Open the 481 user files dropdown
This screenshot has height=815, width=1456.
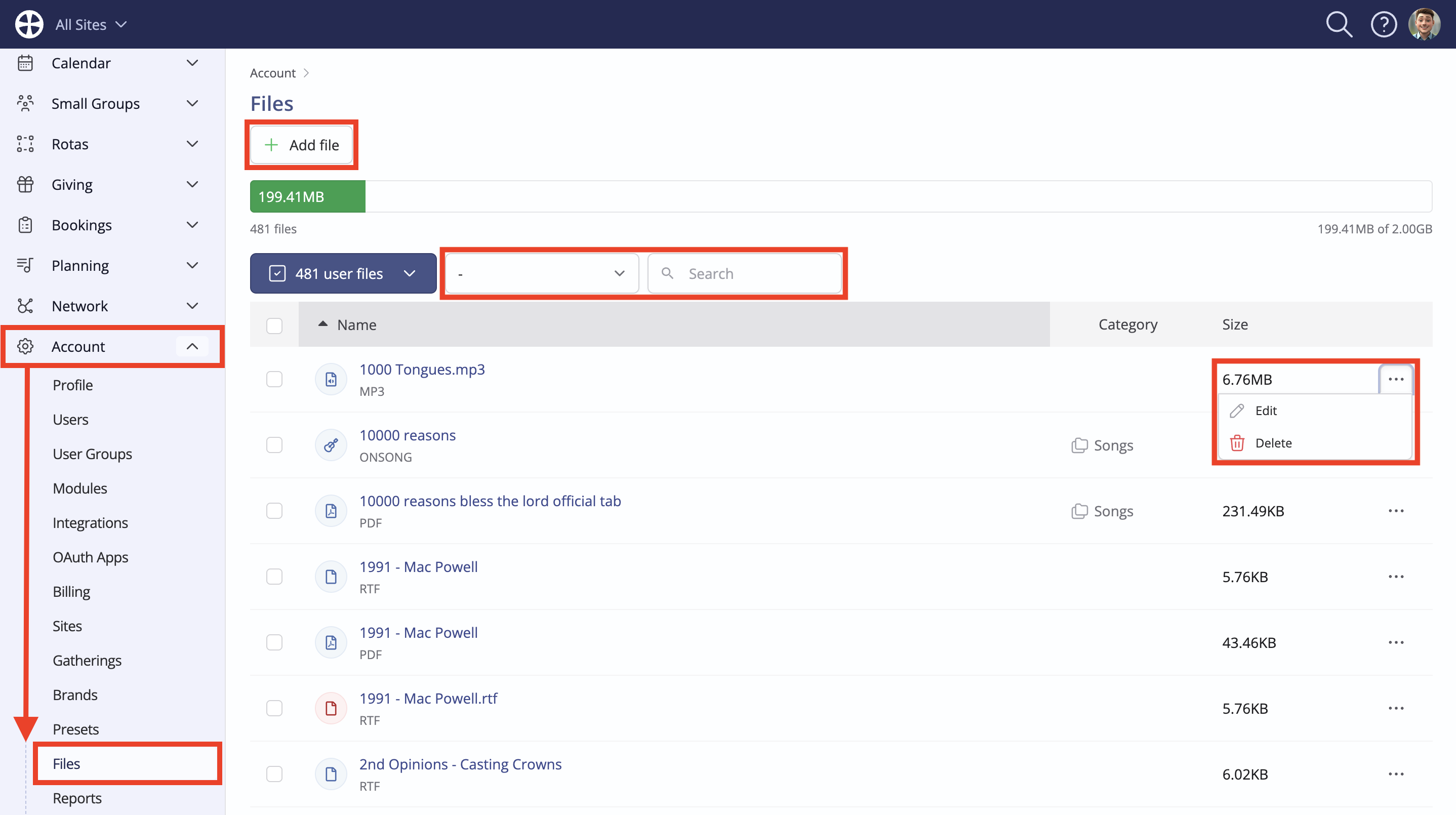pyautogui.click(x=343, y=273)
